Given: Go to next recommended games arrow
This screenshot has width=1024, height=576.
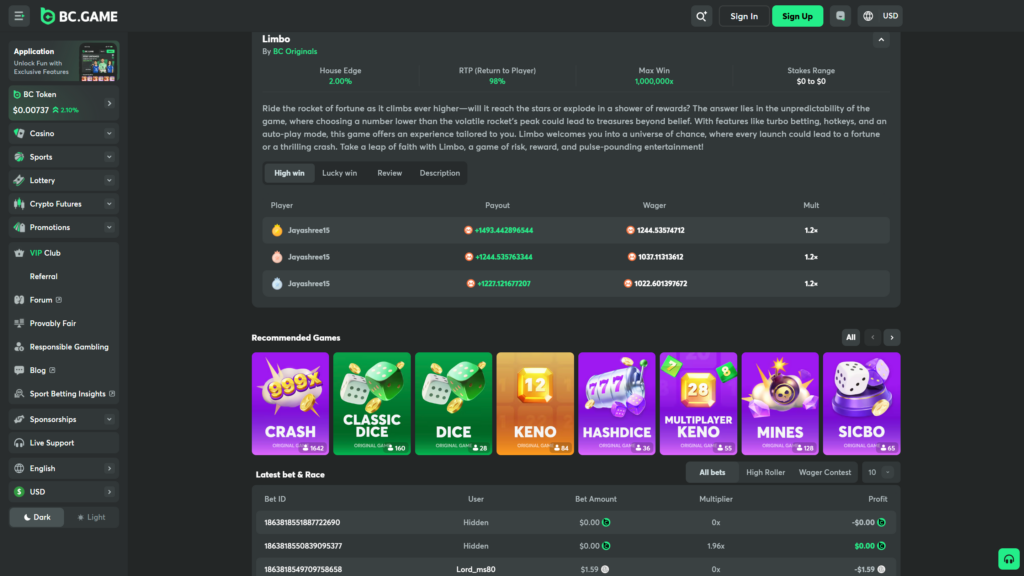Looking at the screenshot, I should tap(892, 338).
